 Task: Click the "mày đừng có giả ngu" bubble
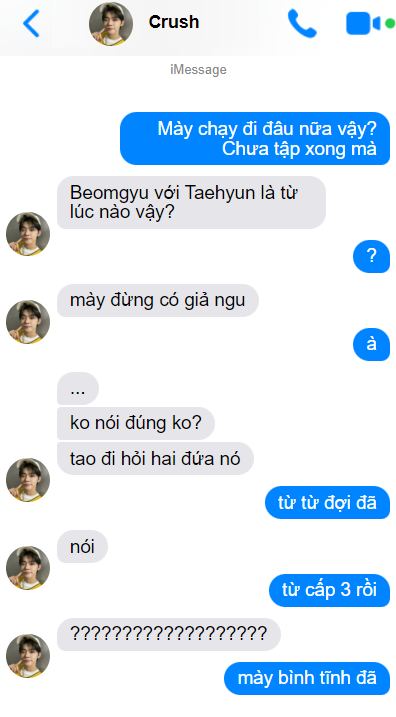pos(158,300)
